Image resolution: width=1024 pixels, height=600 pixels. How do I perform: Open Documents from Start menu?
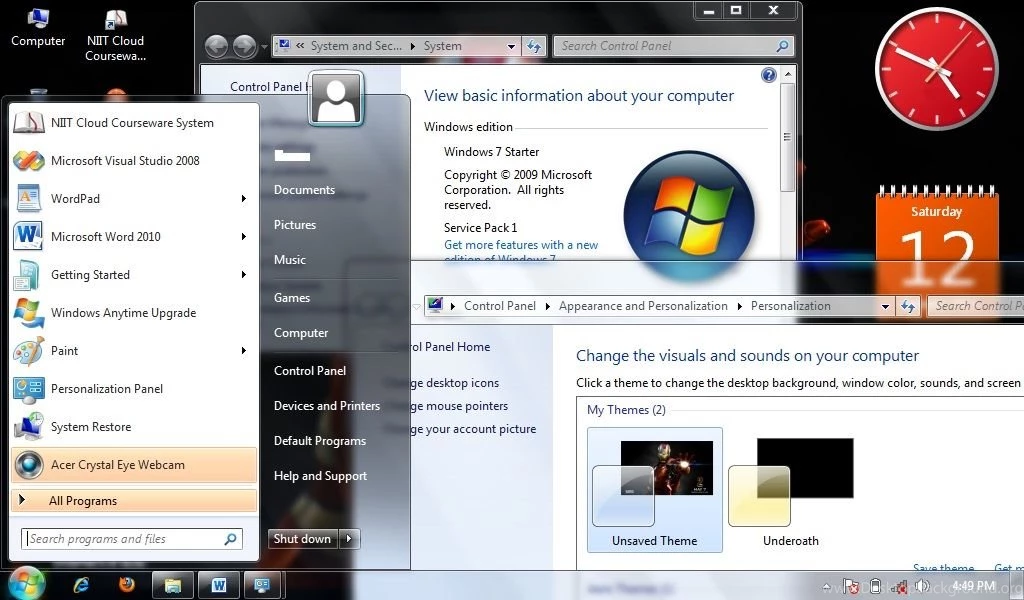click(304, 190)
